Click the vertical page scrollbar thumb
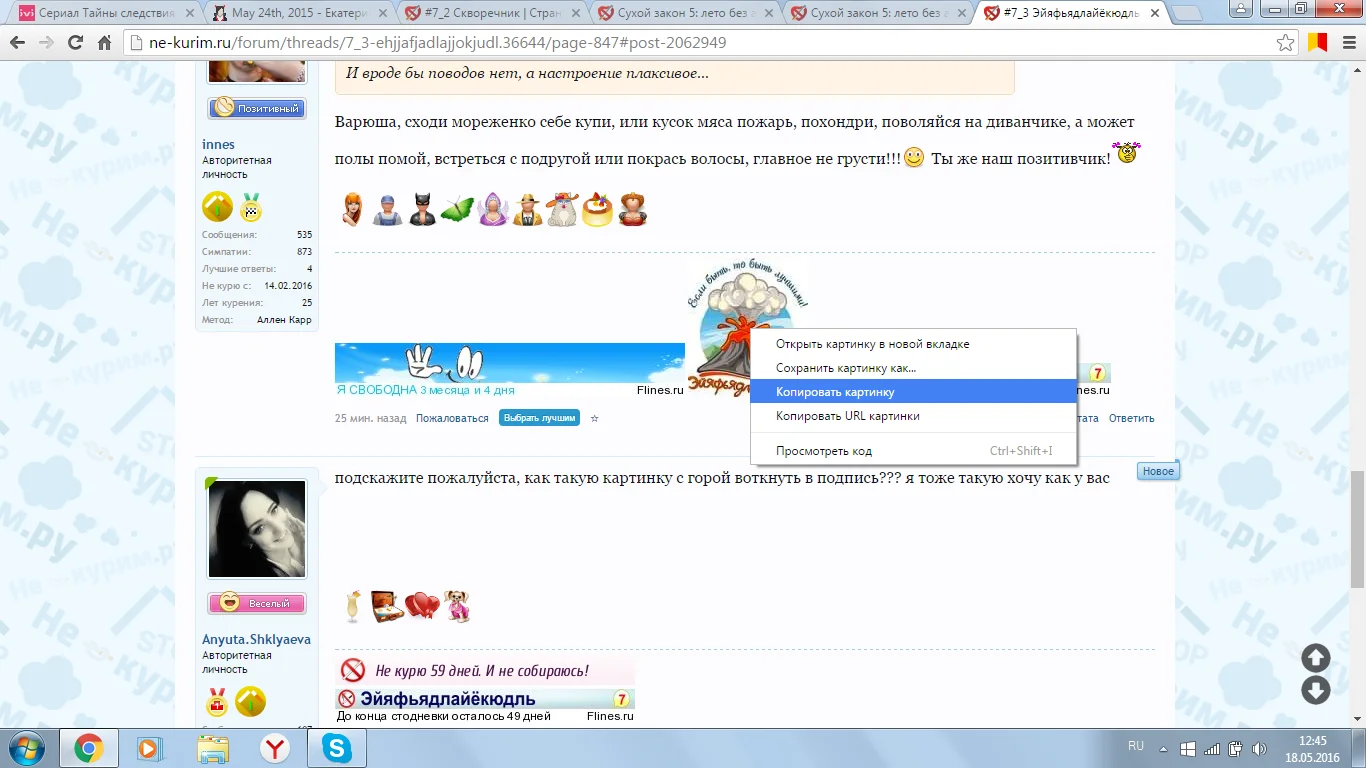This screenshot has width=1366, height=768. pos(1357,528)
